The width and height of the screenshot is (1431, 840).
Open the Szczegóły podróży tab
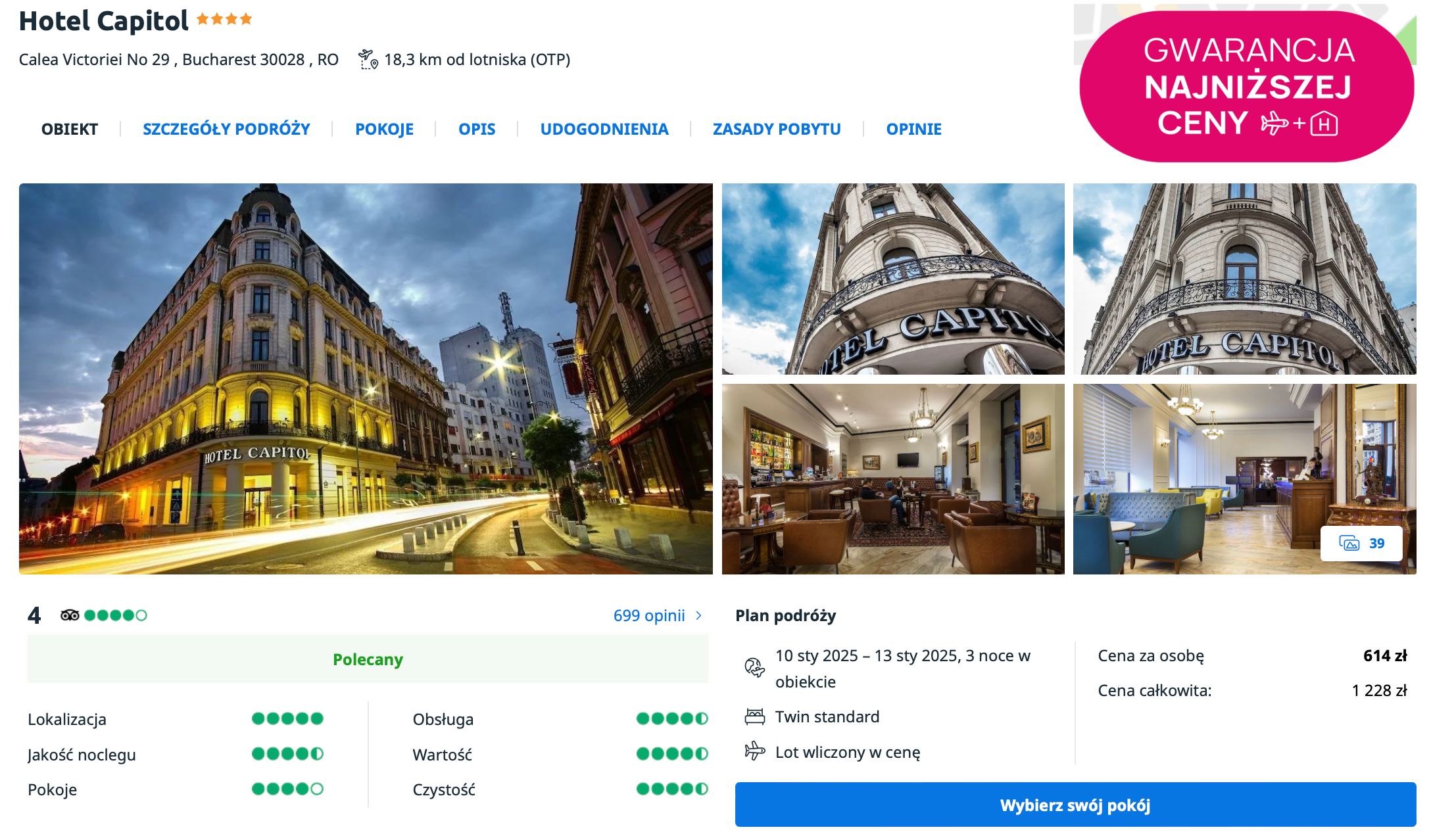tap(226, 129)
